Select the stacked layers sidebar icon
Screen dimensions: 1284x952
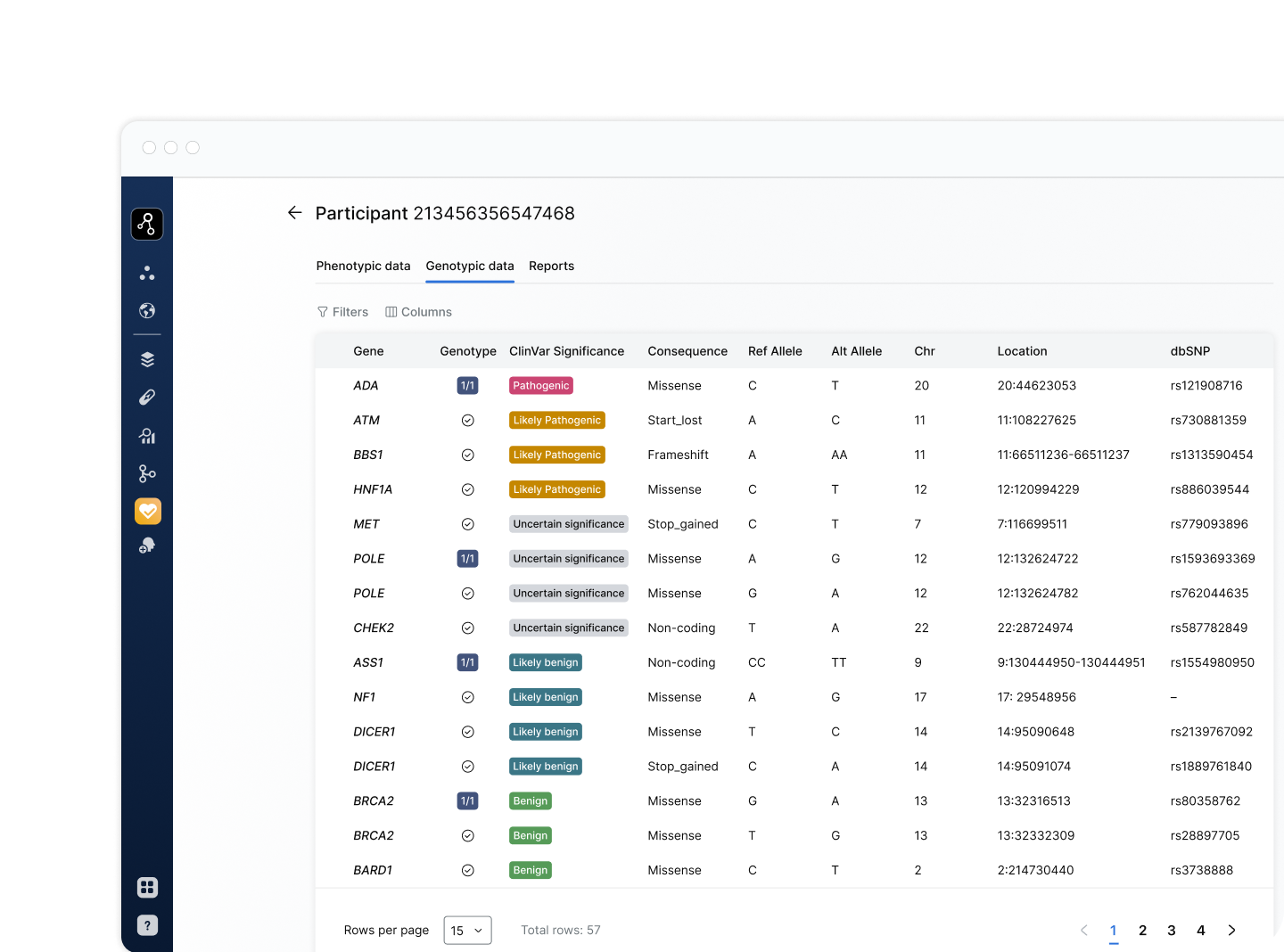click(x=147, y=359)
